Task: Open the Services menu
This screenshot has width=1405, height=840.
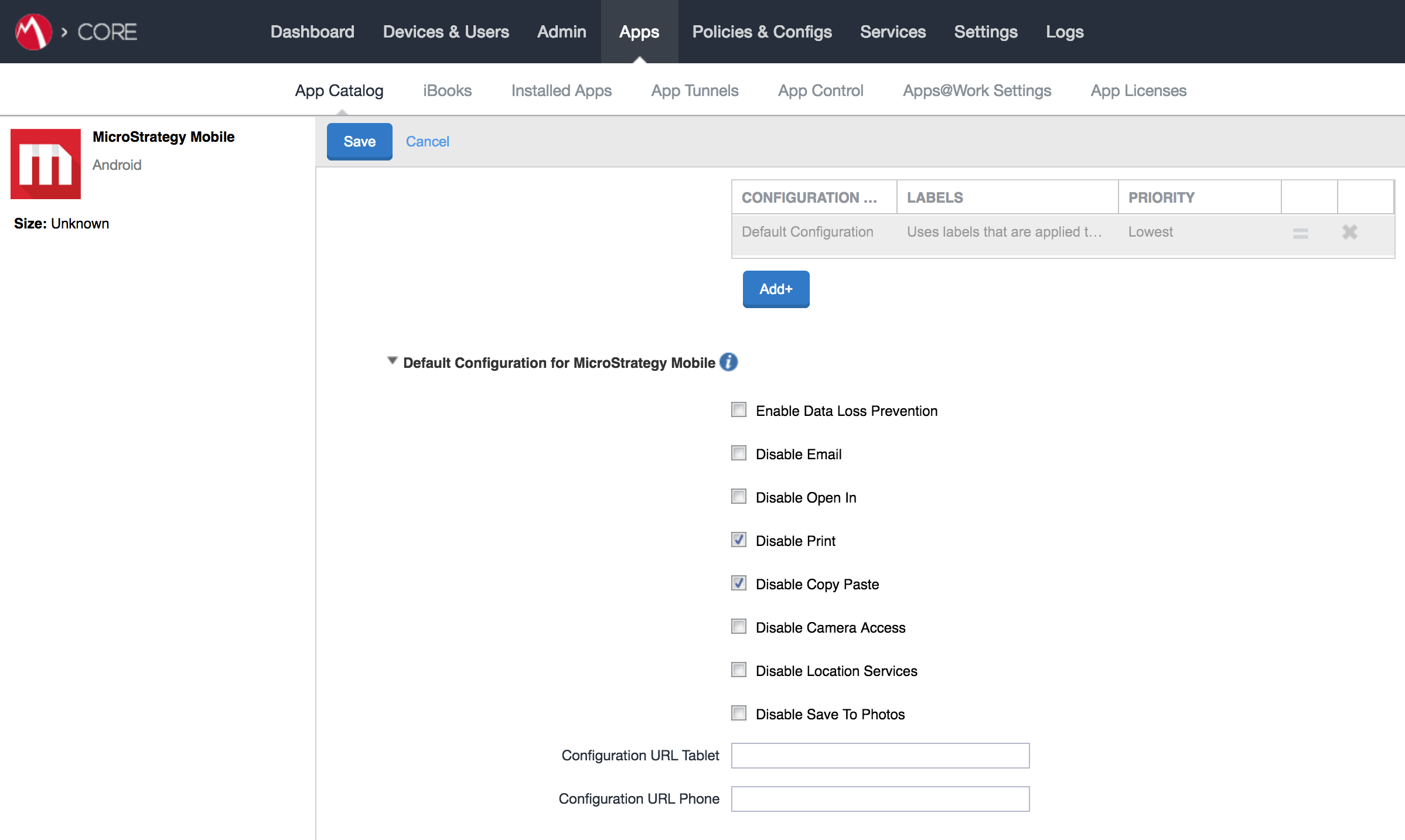Action: [893, 32]
